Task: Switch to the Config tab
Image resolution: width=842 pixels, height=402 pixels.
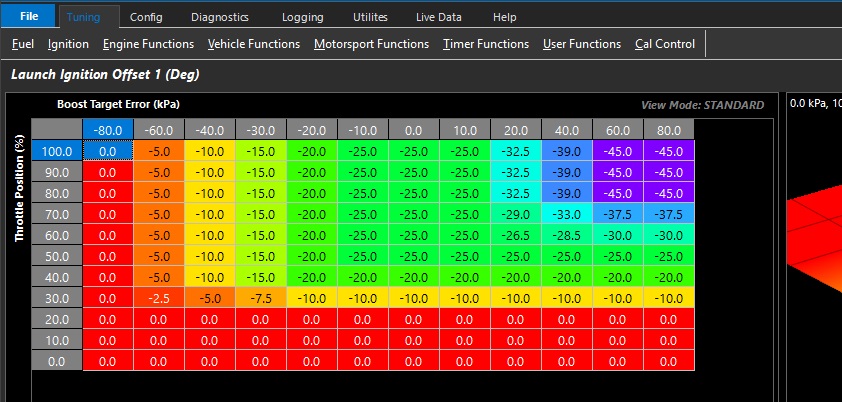Action: tap(146, 17)
